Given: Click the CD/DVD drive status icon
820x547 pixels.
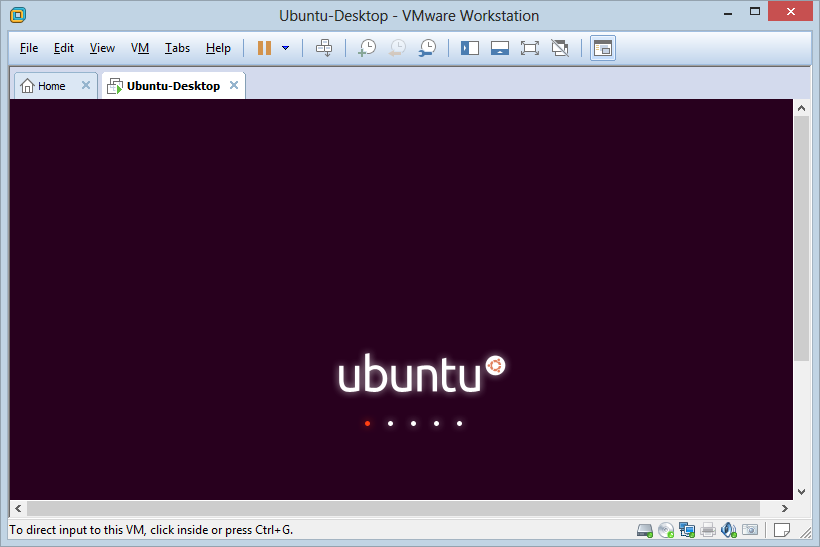Looking at the screenshot, I should (666, 530).
